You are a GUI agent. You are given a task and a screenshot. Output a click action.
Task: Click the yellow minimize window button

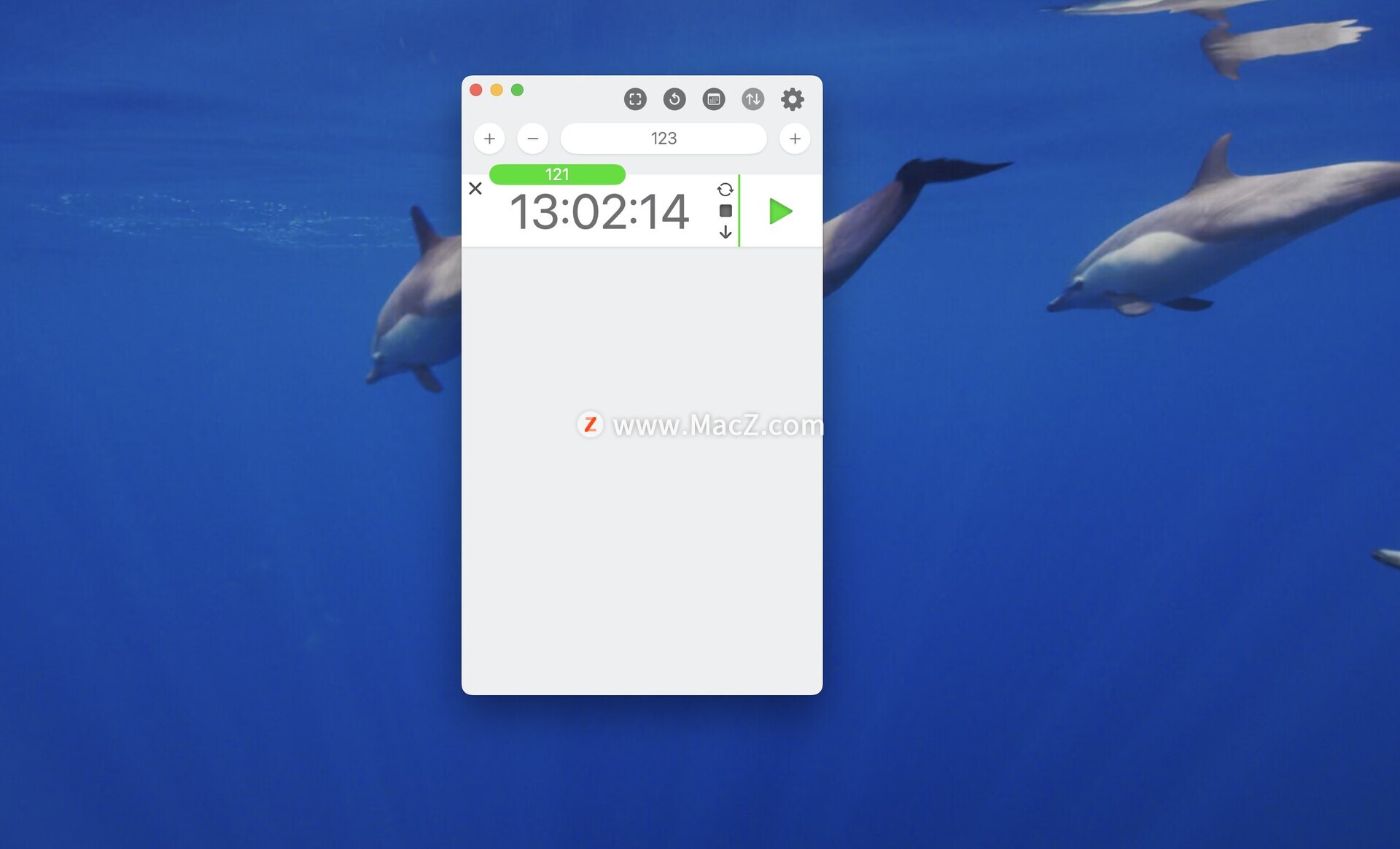(497, 90)
